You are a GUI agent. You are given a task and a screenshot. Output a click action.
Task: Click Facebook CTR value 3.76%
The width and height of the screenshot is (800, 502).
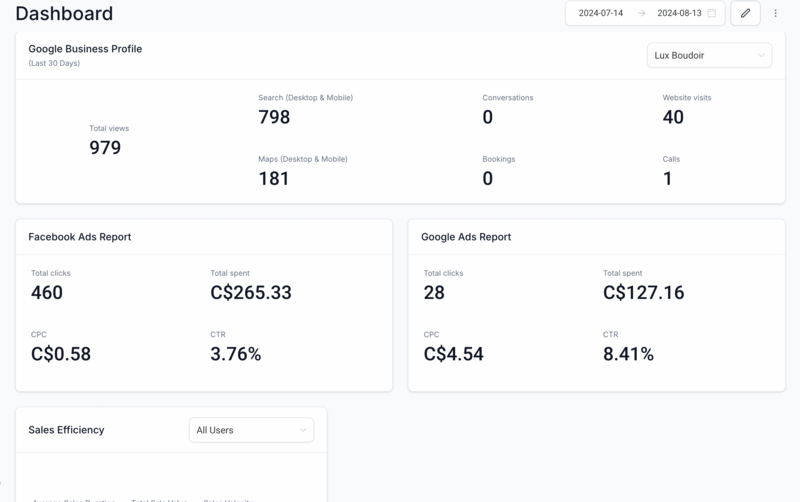(236, 354)
